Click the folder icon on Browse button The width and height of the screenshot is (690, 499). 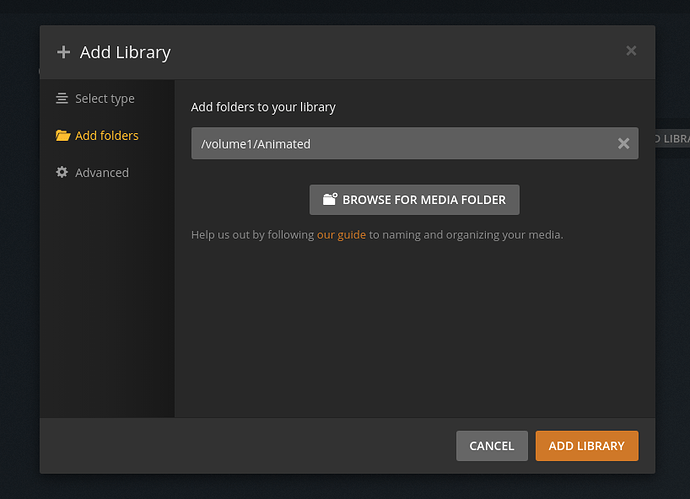point(330,199)
